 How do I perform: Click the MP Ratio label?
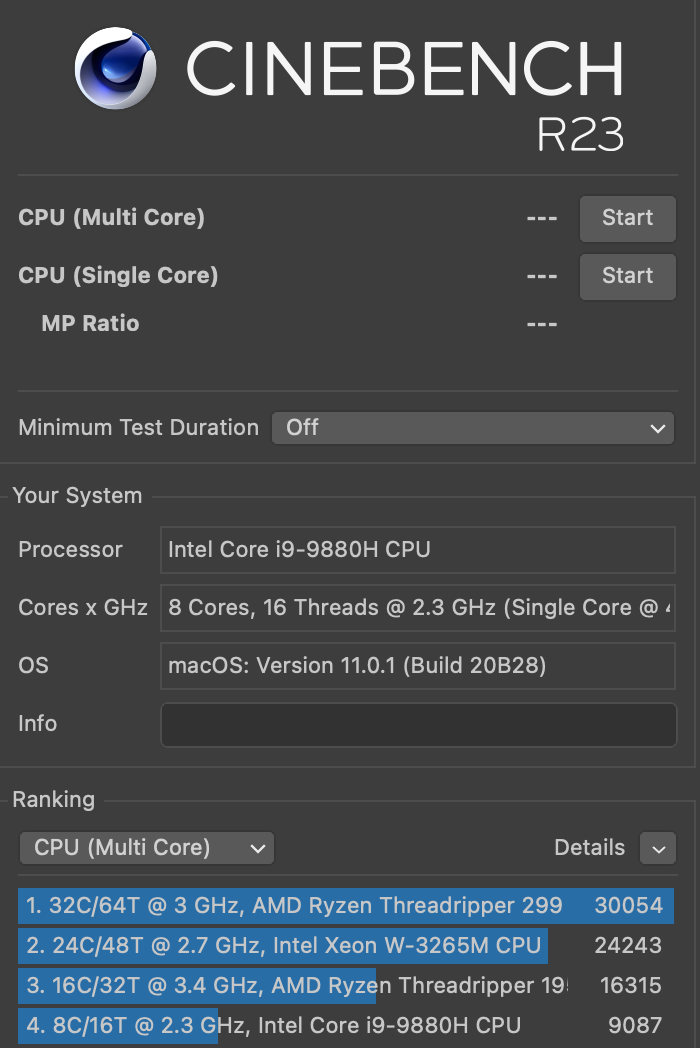[90, 324]
